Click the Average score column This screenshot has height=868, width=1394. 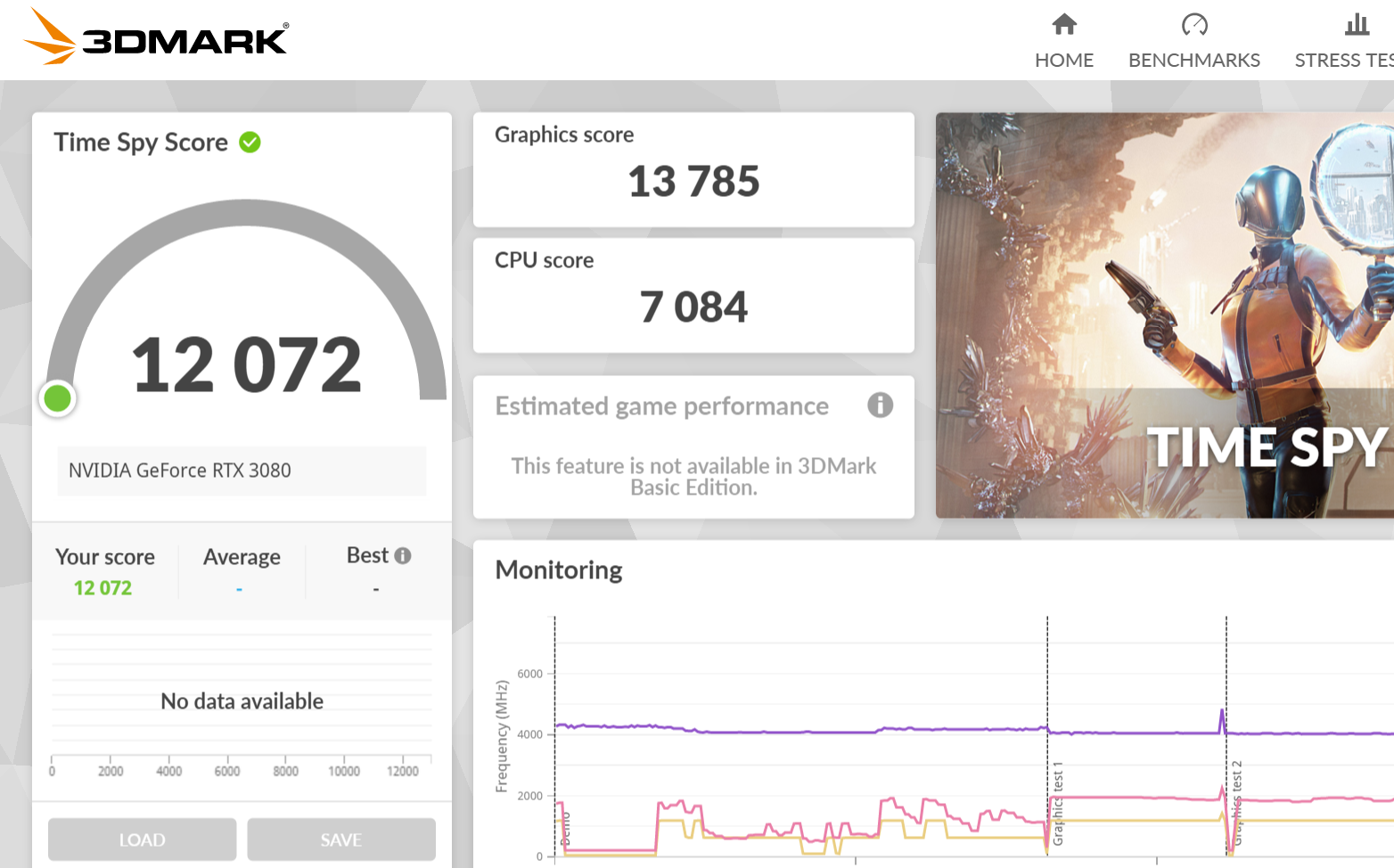[242, 571]
